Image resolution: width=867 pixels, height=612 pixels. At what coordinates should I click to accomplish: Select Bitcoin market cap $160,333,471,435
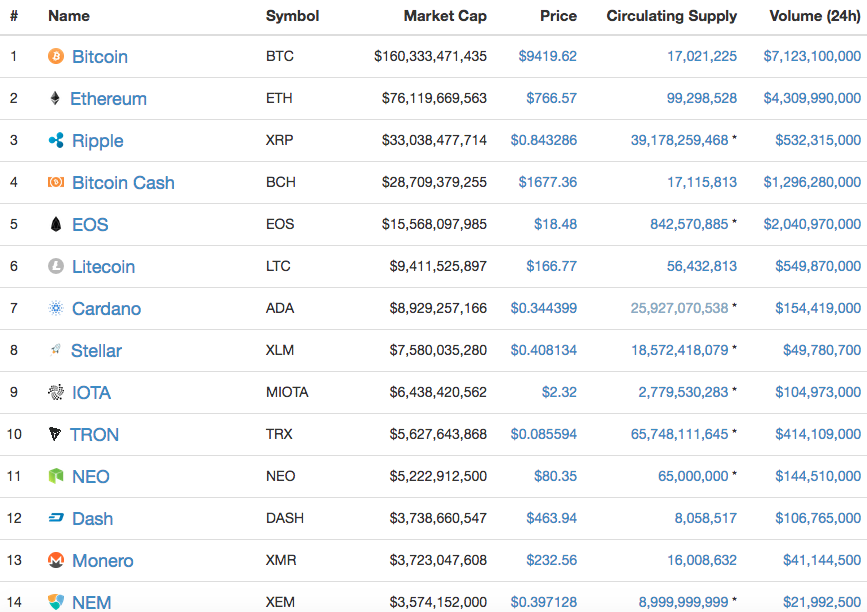coord(430,56)
